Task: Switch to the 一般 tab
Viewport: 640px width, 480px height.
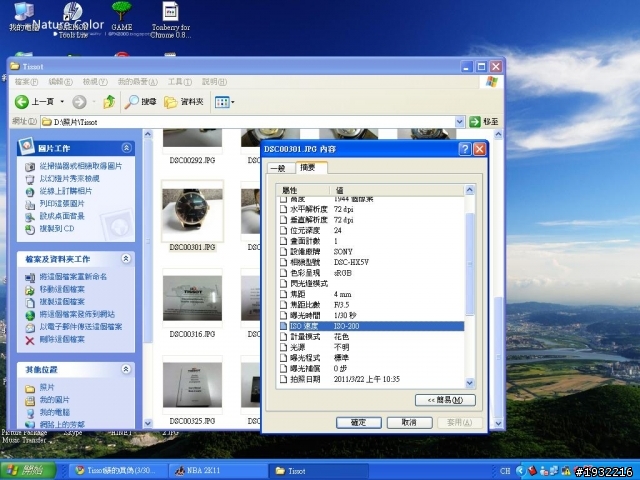Action: click(x=278, y=168)
